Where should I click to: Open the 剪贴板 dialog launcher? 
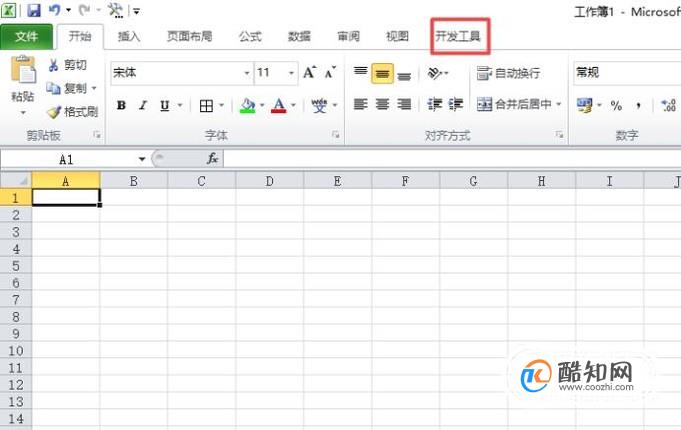97,136
